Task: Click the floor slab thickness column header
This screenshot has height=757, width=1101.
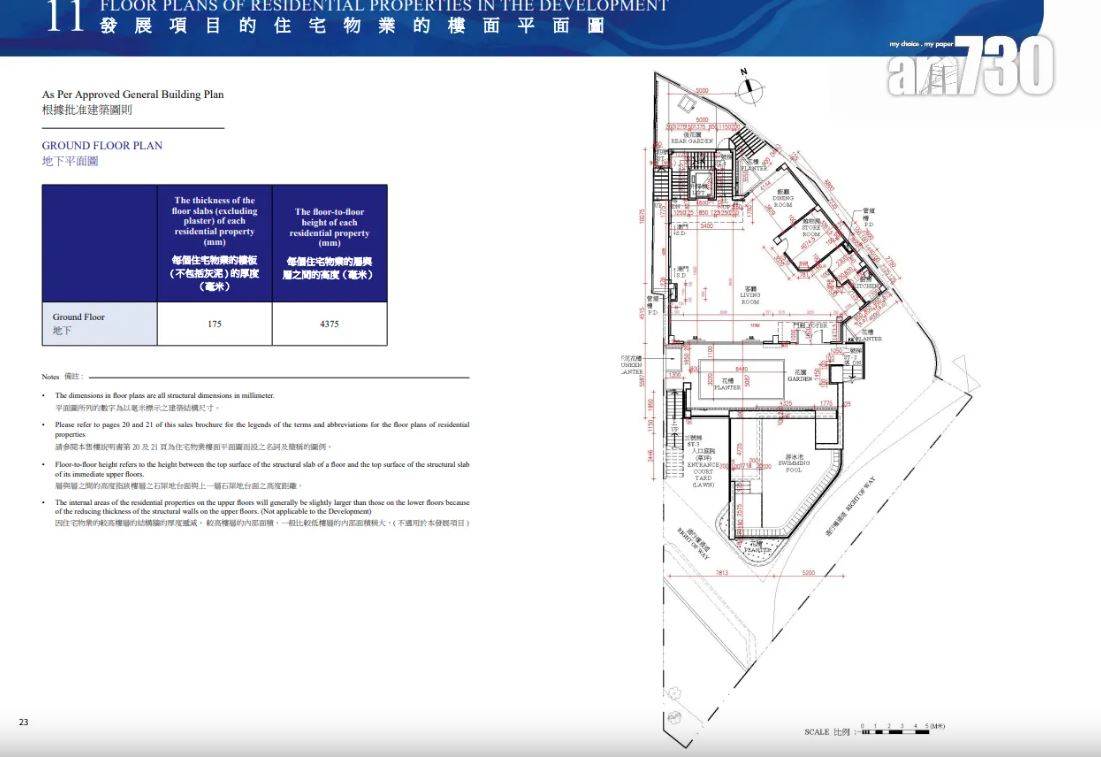Action: tap(215, 243)
